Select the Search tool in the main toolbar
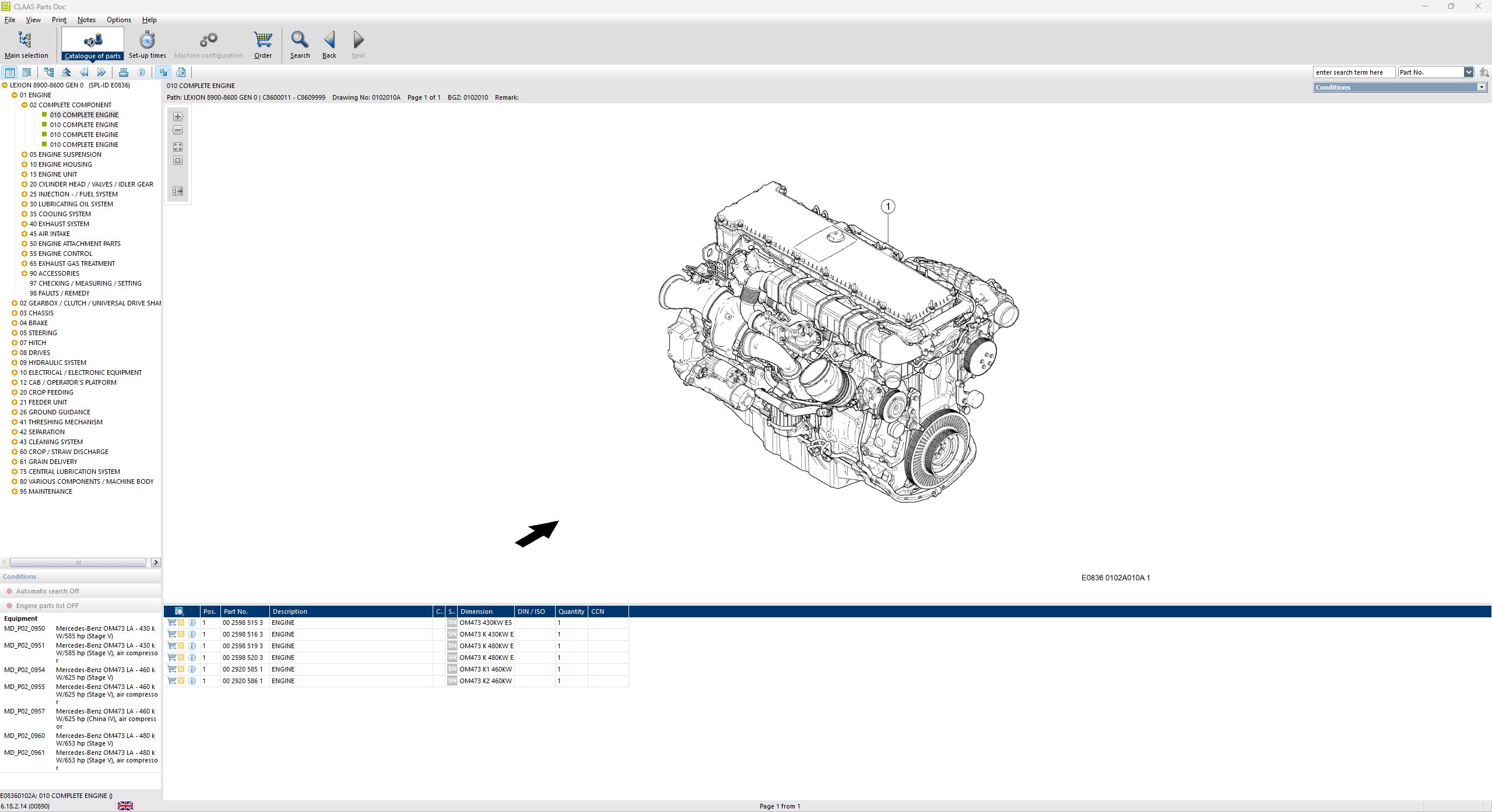This screenshot has height=812, width=1492. click(x=300, y=44)
